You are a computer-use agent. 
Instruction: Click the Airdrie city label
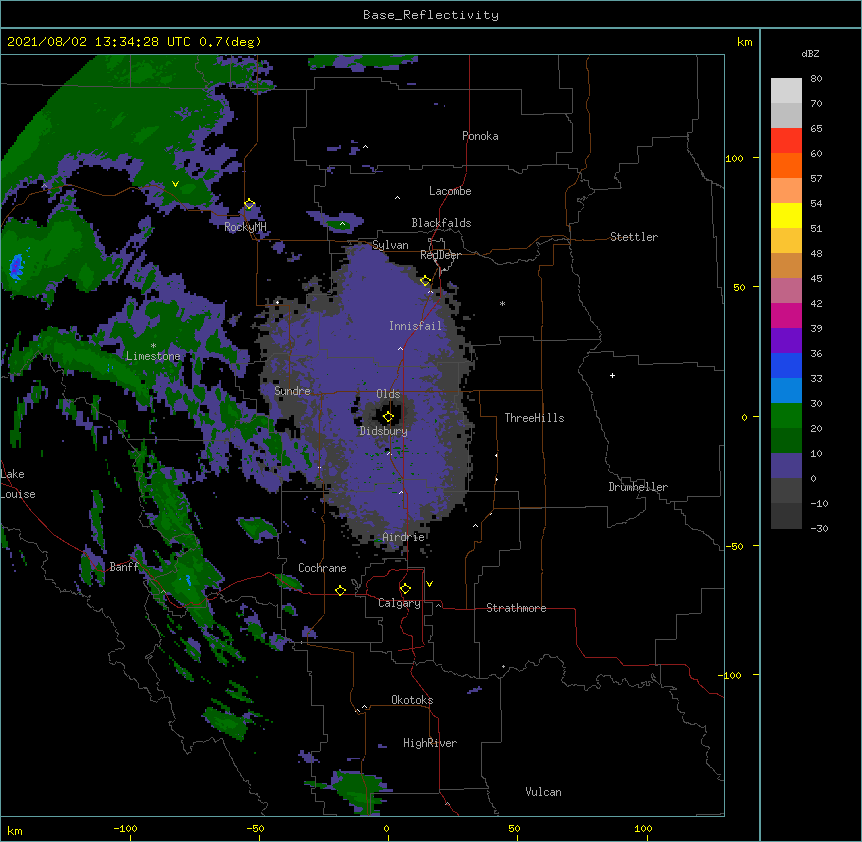pos(404,537)
